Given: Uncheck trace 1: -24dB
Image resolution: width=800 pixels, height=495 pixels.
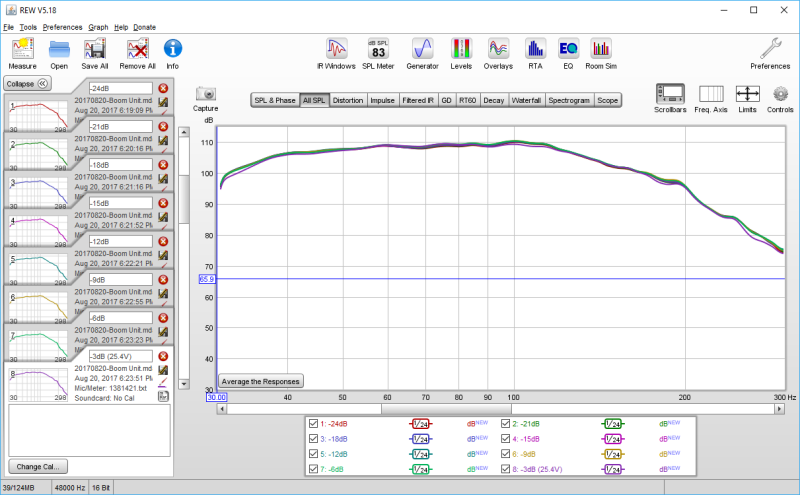Looking at the screenshot, I should pyautogui.click(x=313, y=424).
